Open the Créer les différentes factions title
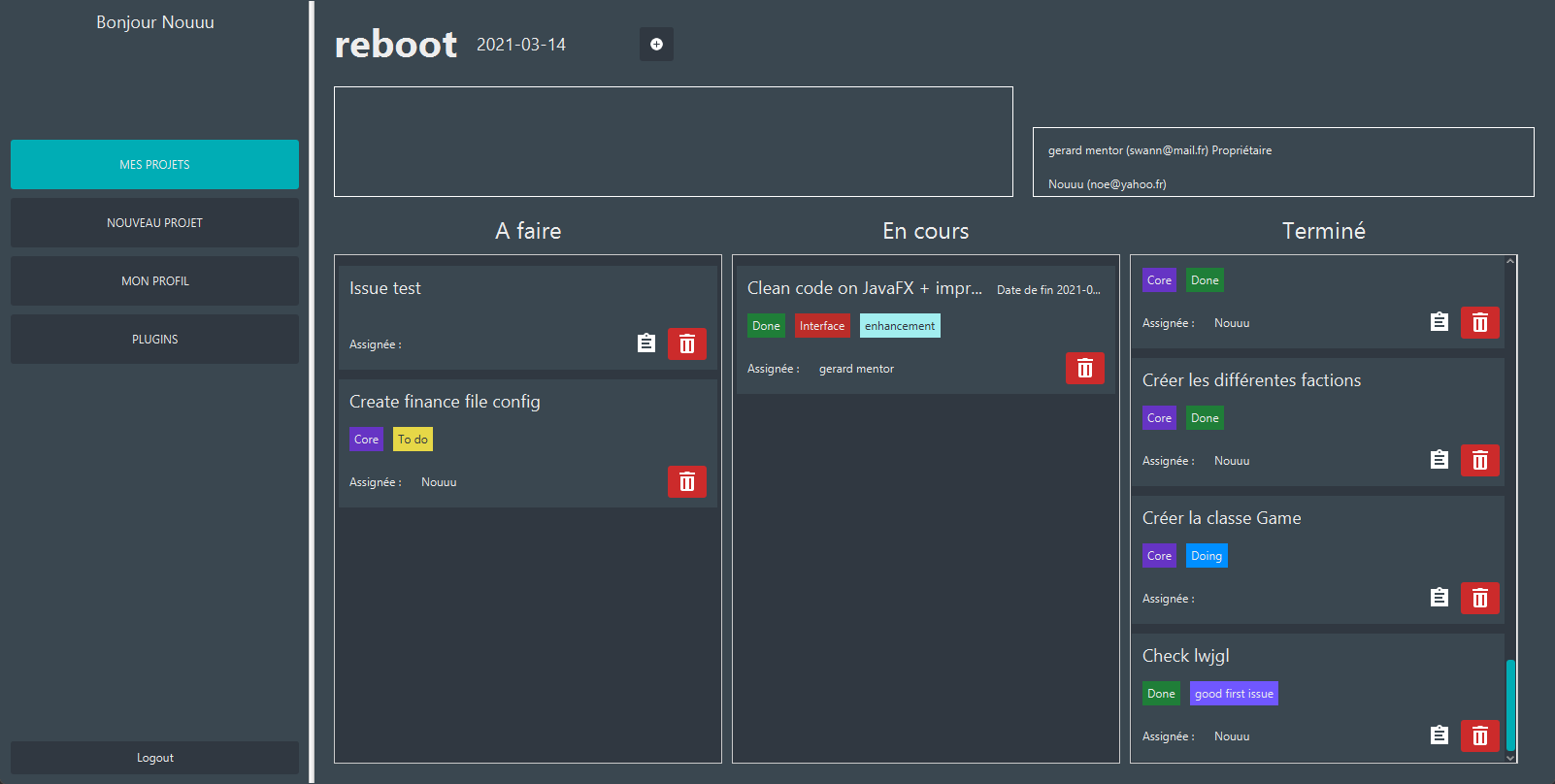This screenshot has height=784, width=1555. pyautogui.click(x=1251, y=380)
